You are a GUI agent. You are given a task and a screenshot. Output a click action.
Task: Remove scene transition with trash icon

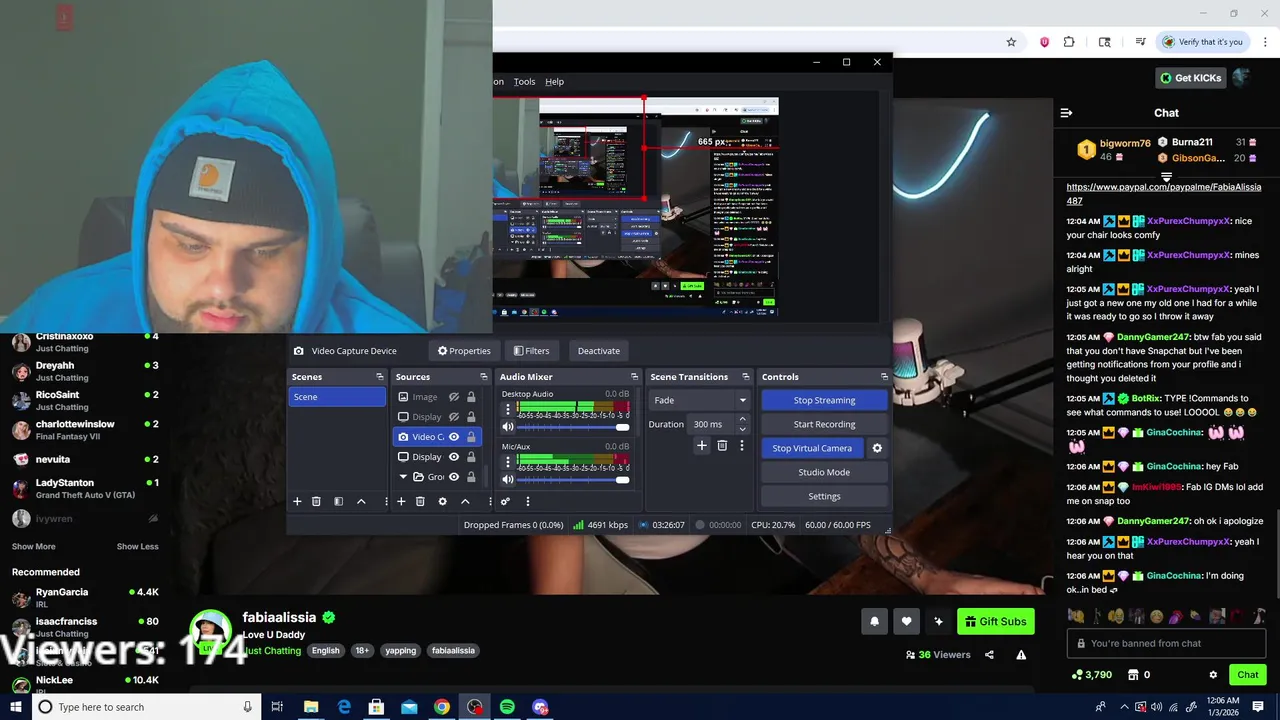pos(722,445)
